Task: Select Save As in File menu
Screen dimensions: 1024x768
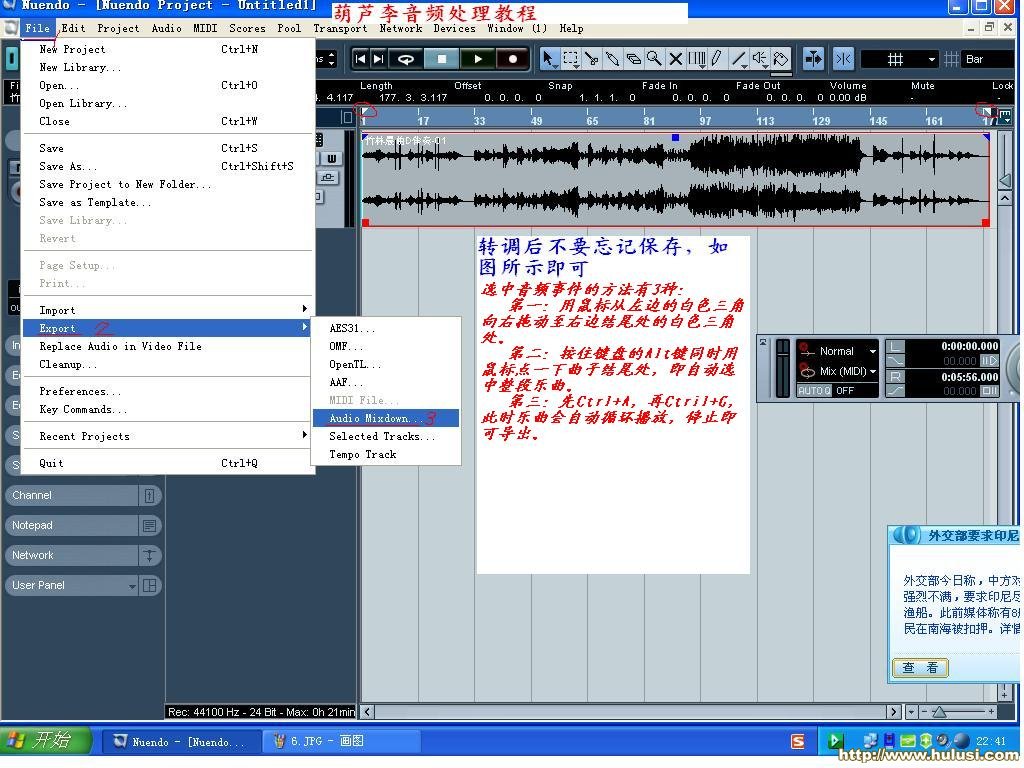Action: pos(167,167)
